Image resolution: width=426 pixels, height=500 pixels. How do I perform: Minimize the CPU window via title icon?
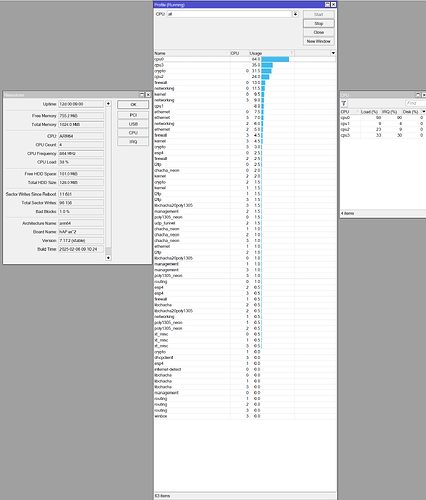(418, 95)
